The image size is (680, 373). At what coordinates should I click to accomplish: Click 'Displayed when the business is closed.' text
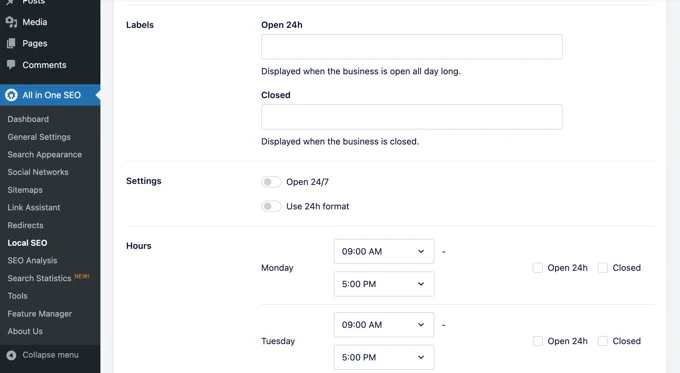point(340,141)
